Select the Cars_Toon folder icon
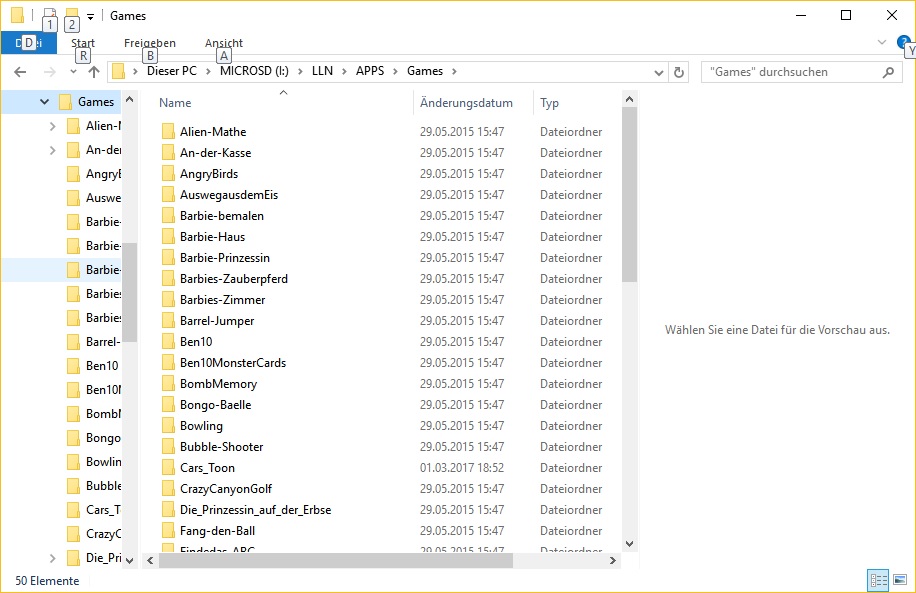The image size is (916, 593). tap(168, 468)
